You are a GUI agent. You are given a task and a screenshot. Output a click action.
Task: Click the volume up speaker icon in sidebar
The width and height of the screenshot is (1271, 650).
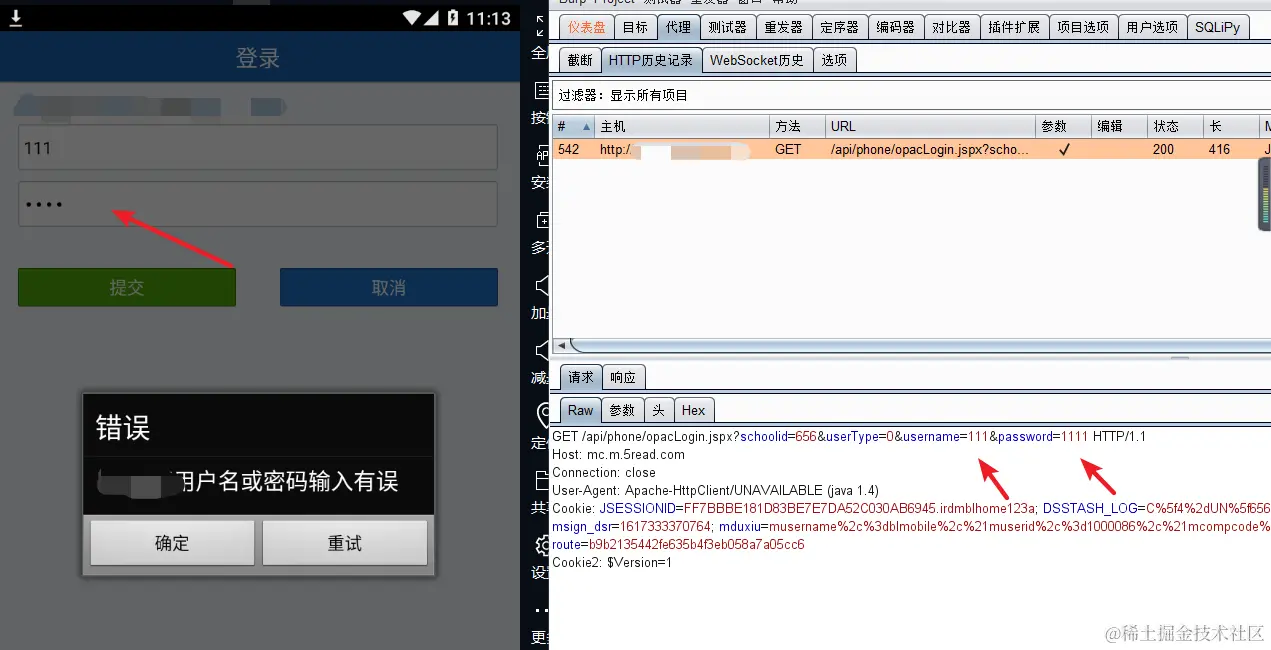click(541, 286)
